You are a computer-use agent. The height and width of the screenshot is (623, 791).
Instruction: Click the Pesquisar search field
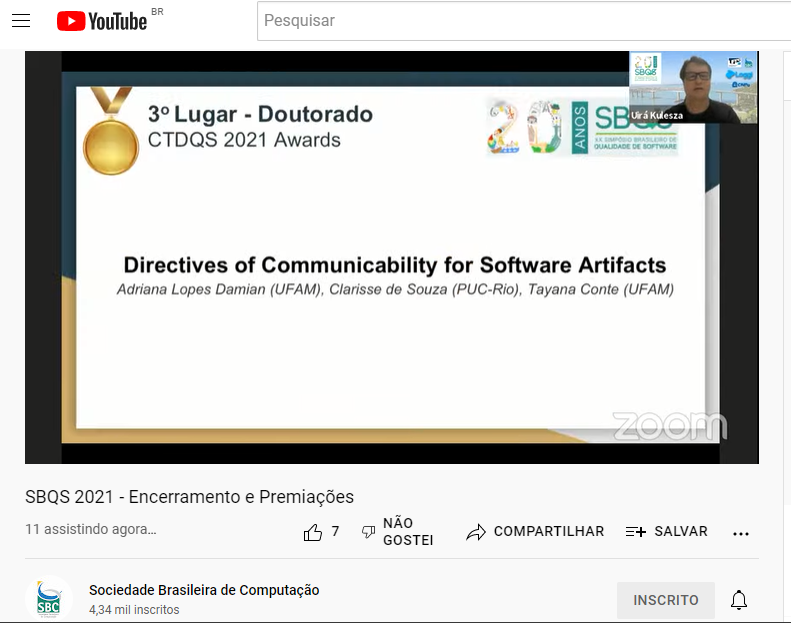pos(520,21)
